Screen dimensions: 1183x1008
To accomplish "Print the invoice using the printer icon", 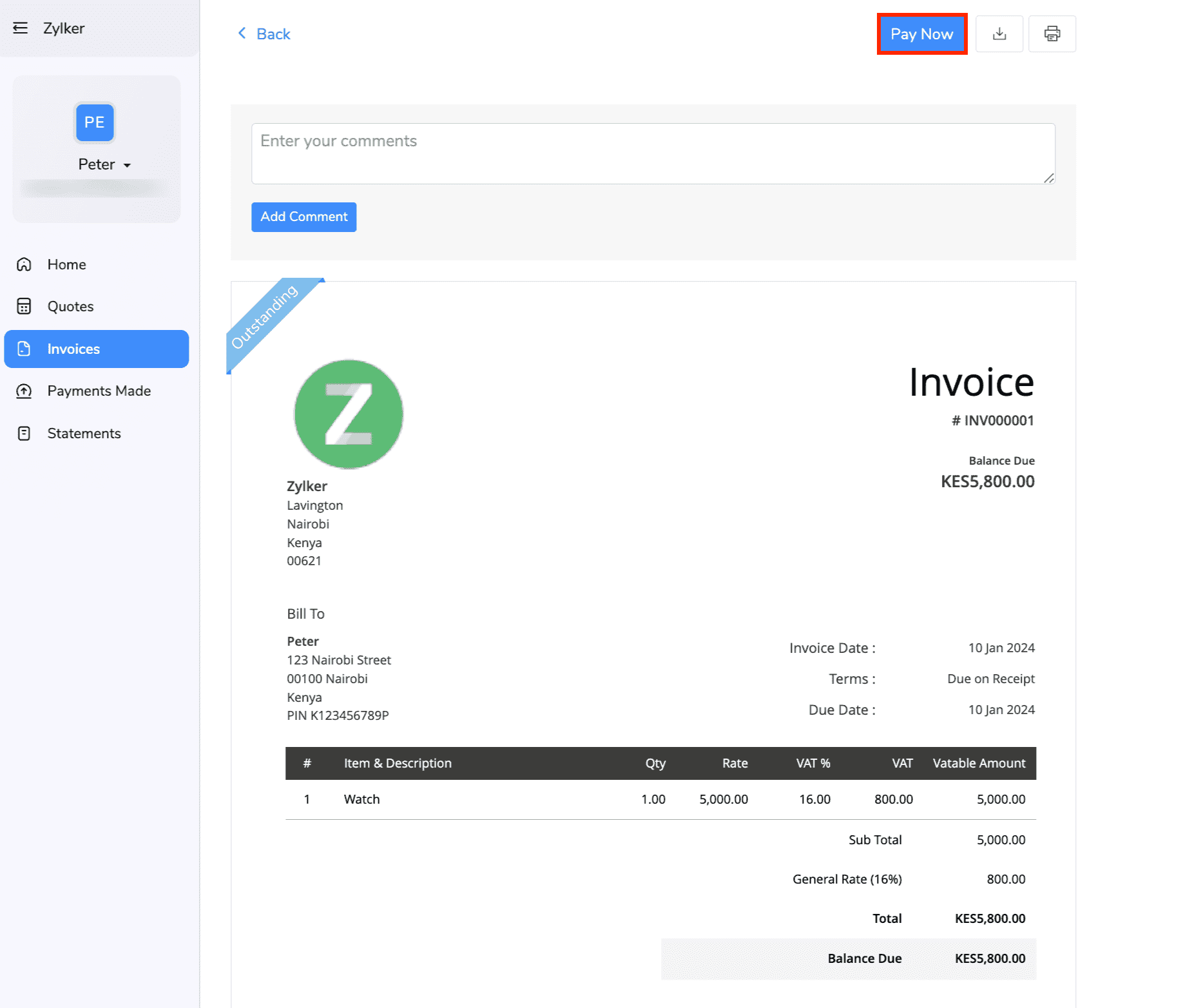I will [x=1052, y=34].
